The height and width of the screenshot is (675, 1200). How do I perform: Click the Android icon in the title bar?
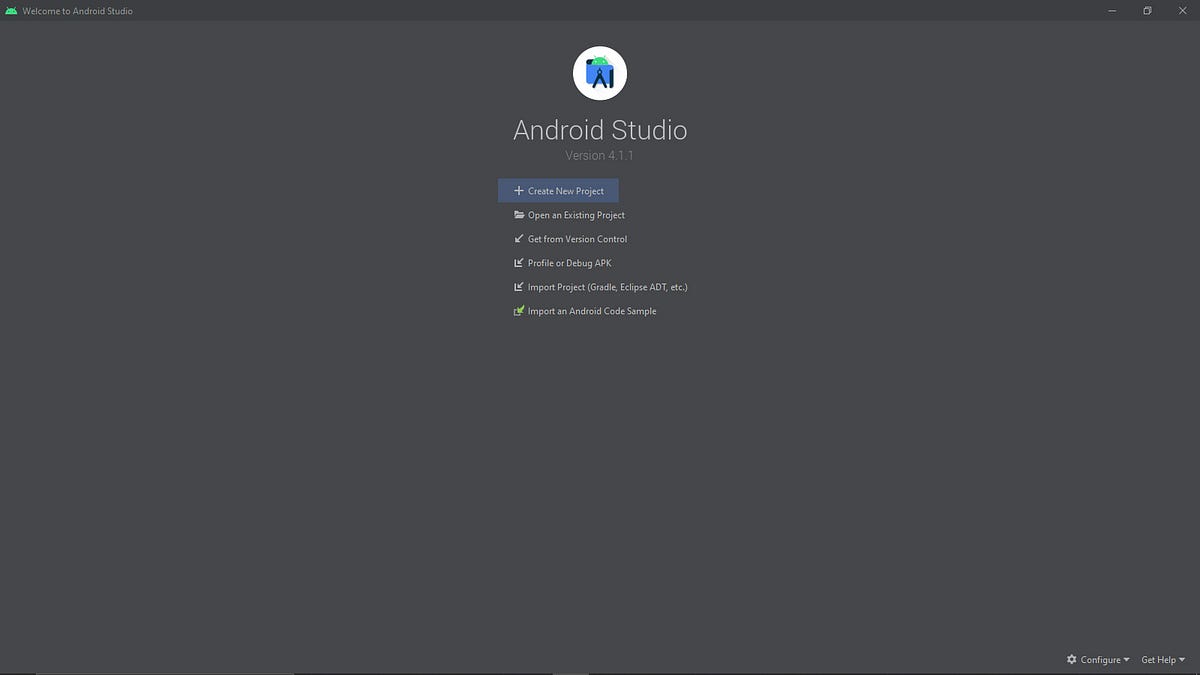tap(11, 10)
